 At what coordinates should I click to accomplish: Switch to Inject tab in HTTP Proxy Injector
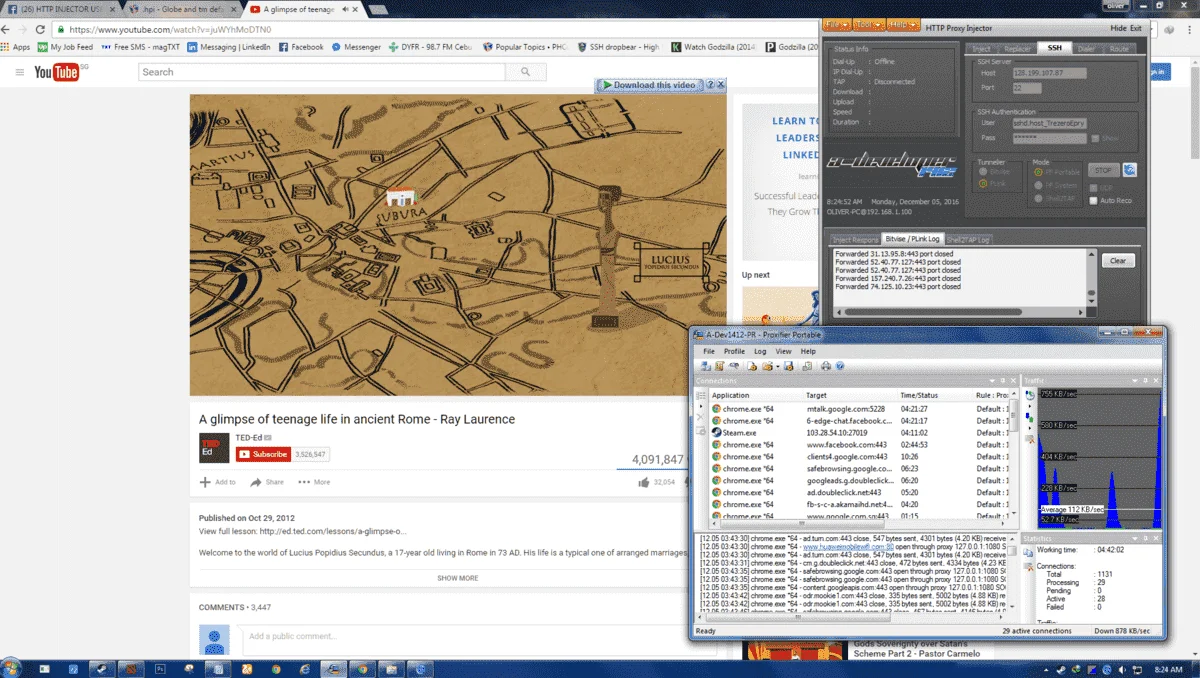pos(982,48)
